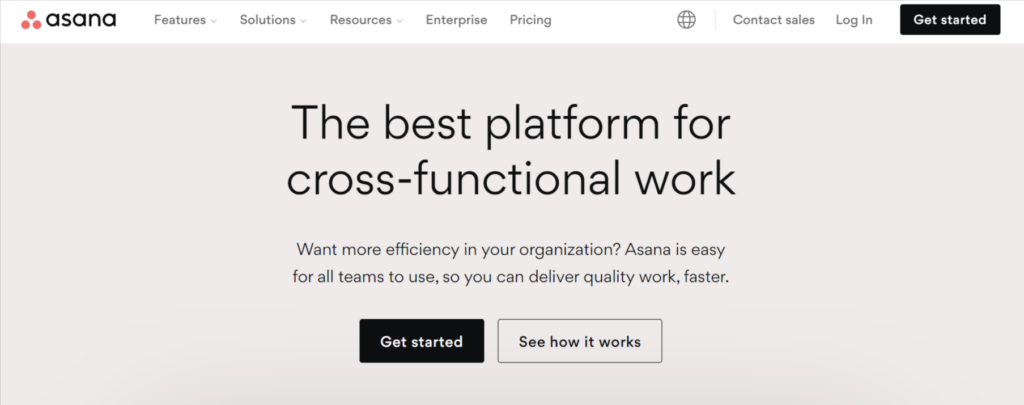Click the paragraph starting "Want more efficiency"
1024x405 pixels.
click(511, 263)
